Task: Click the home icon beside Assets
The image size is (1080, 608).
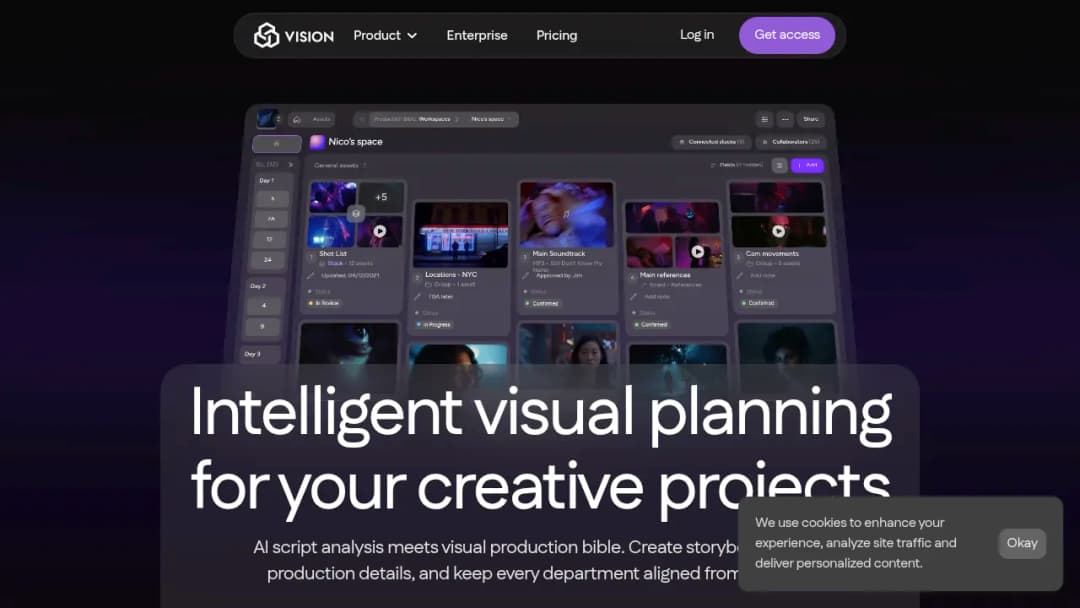Action: [297, 119]
